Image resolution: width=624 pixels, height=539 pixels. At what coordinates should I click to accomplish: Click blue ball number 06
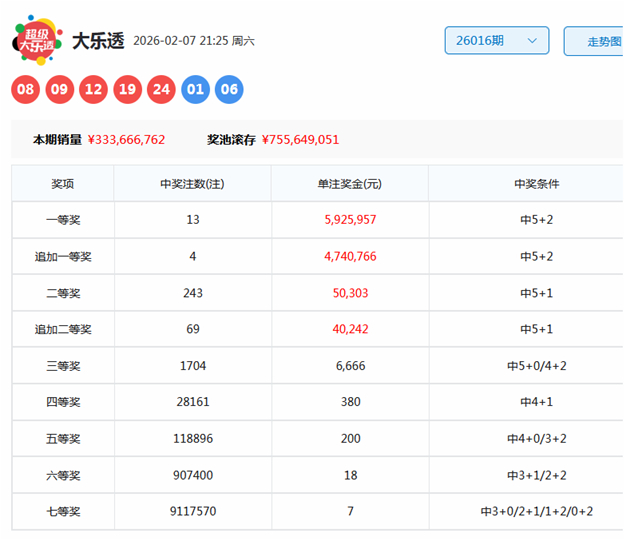coord(229,89)
